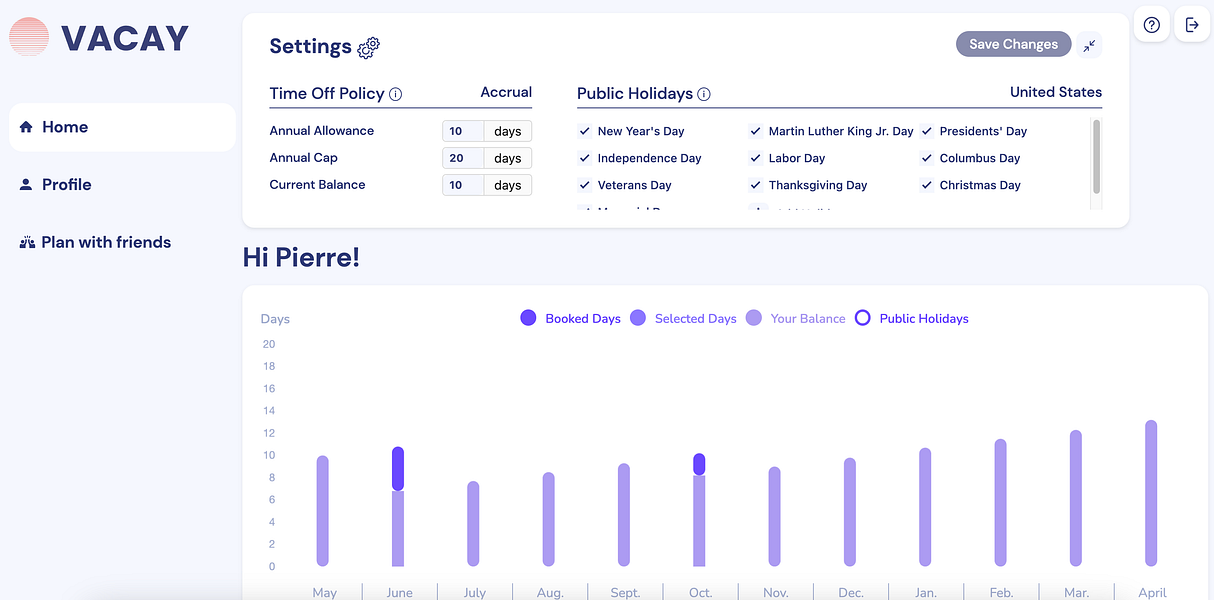Screen dimensions: 1214x600
Task: Toggle the Labor Day checkbox
Action: 756,158
